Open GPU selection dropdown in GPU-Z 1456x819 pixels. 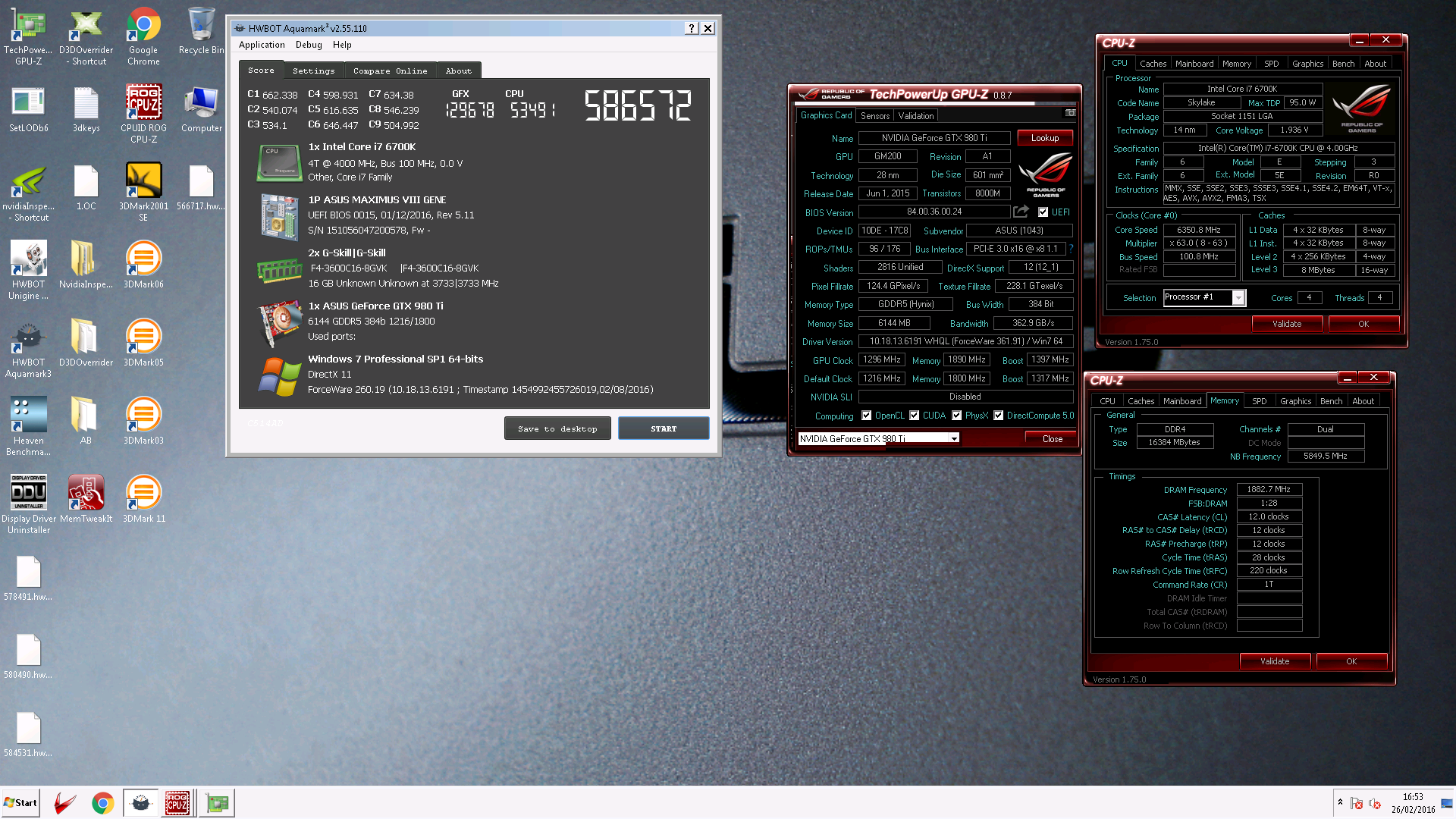pos(954,438)
